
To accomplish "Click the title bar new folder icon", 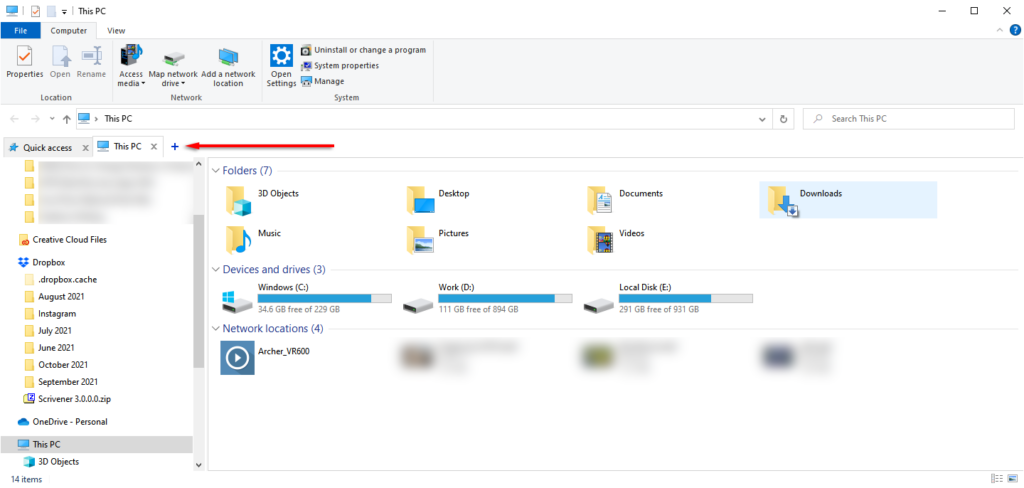I will pyautogui.click(x=52, y=10).
